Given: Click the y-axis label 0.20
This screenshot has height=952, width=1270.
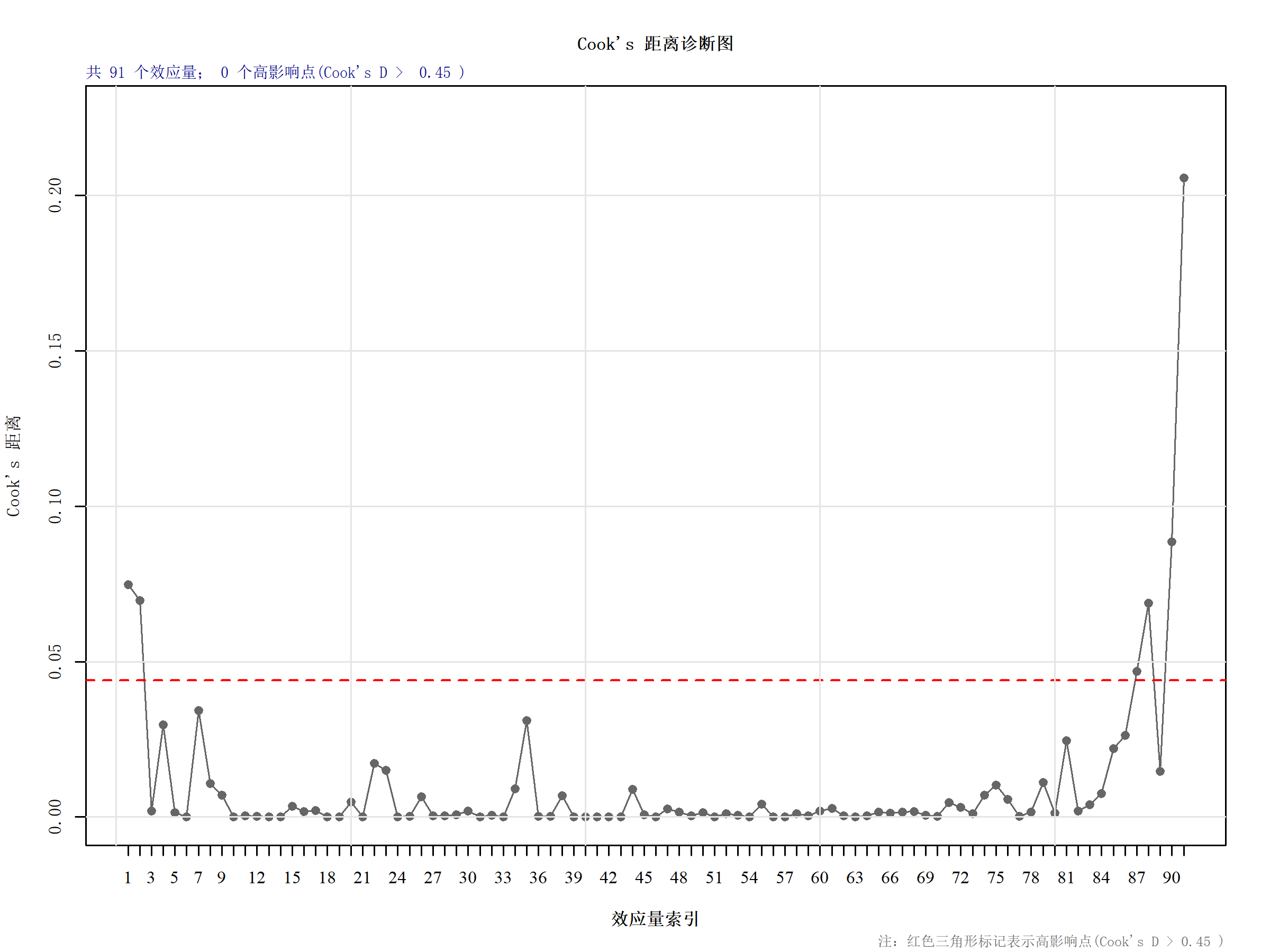Looking at the screenshot, I should [x=55, y=195].
